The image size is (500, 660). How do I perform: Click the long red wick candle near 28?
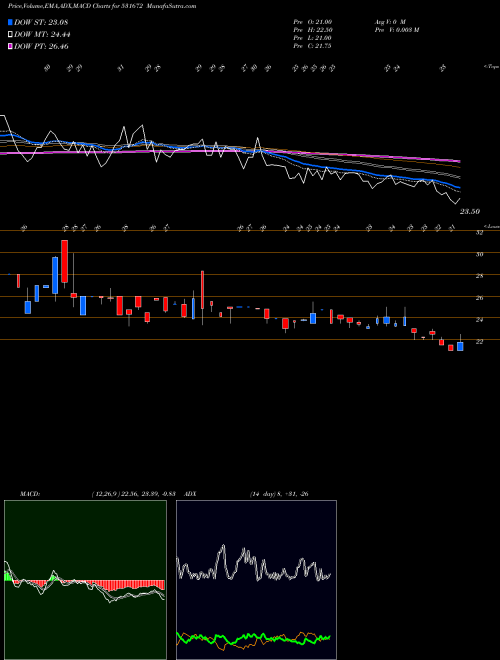202,290
